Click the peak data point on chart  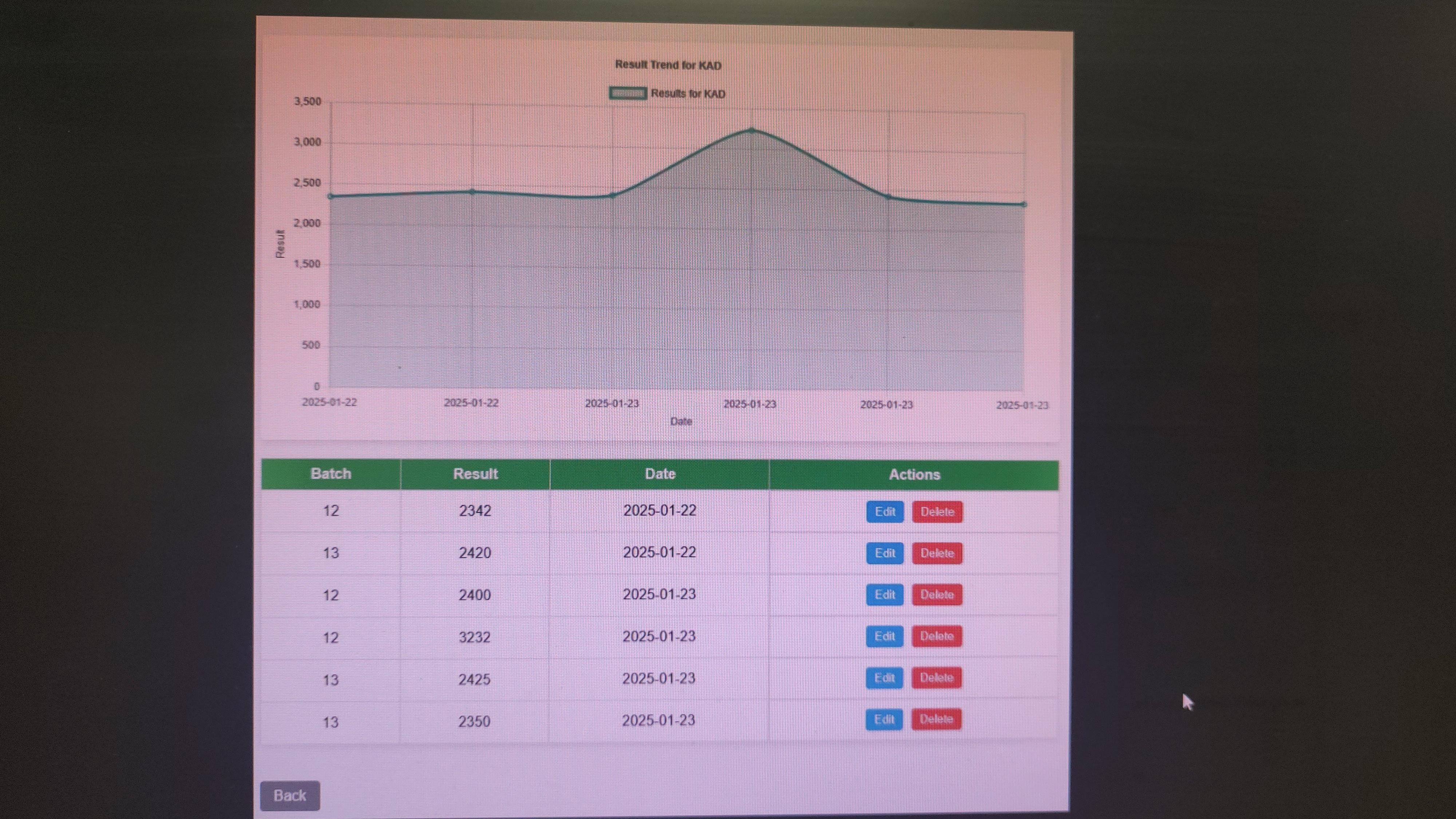coord(751,131)
